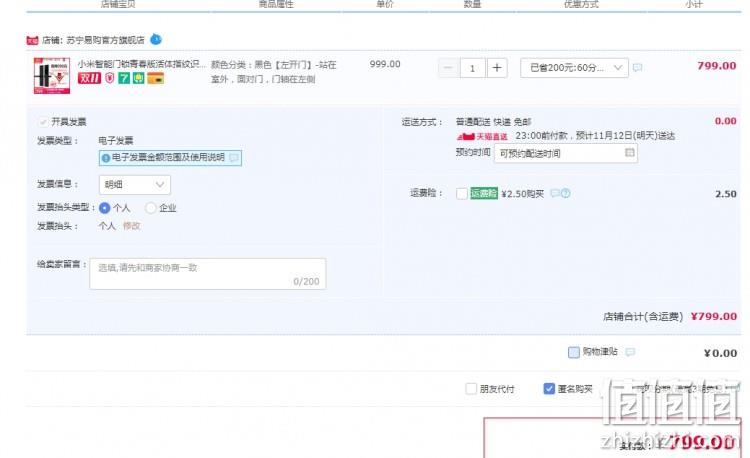Open 电子发票金额范围及使用说明 link

pos(168,157)
